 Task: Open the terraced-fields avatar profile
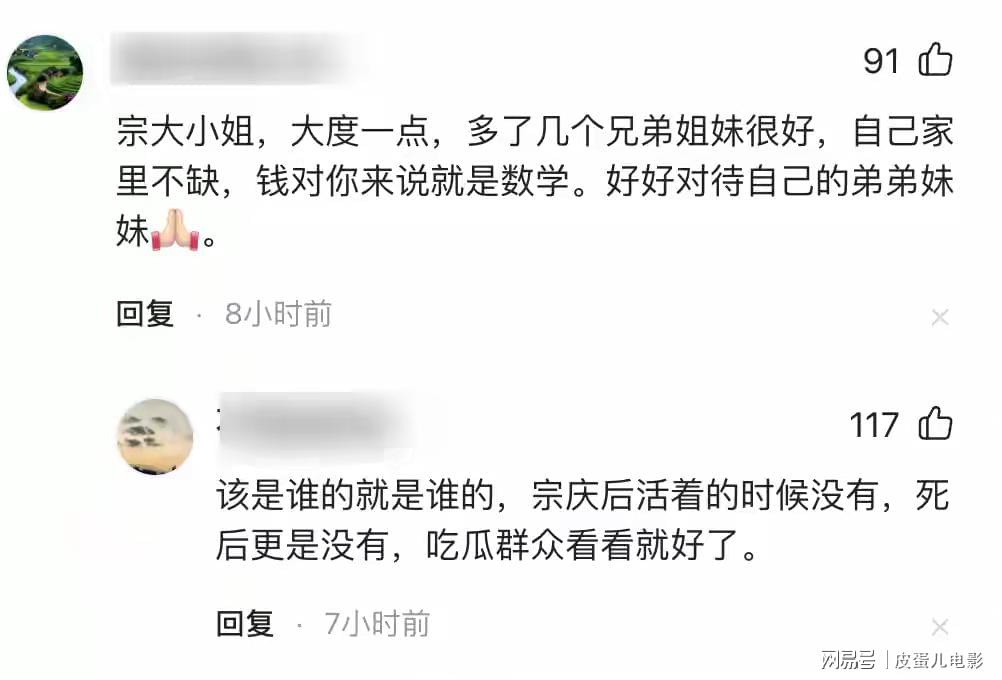pyautogui.click(x=45, y=72)
